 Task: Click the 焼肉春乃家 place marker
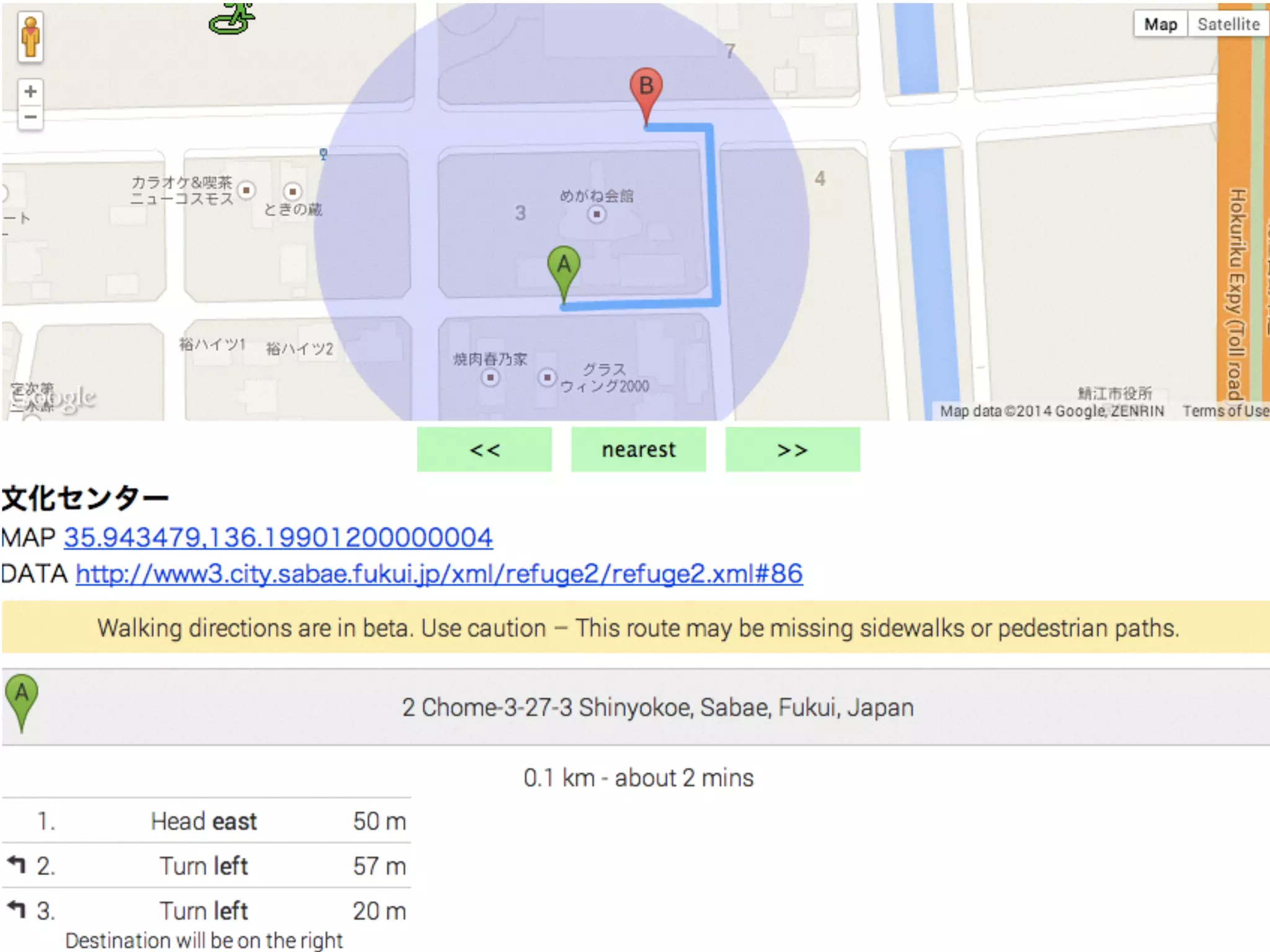point(491,377)
